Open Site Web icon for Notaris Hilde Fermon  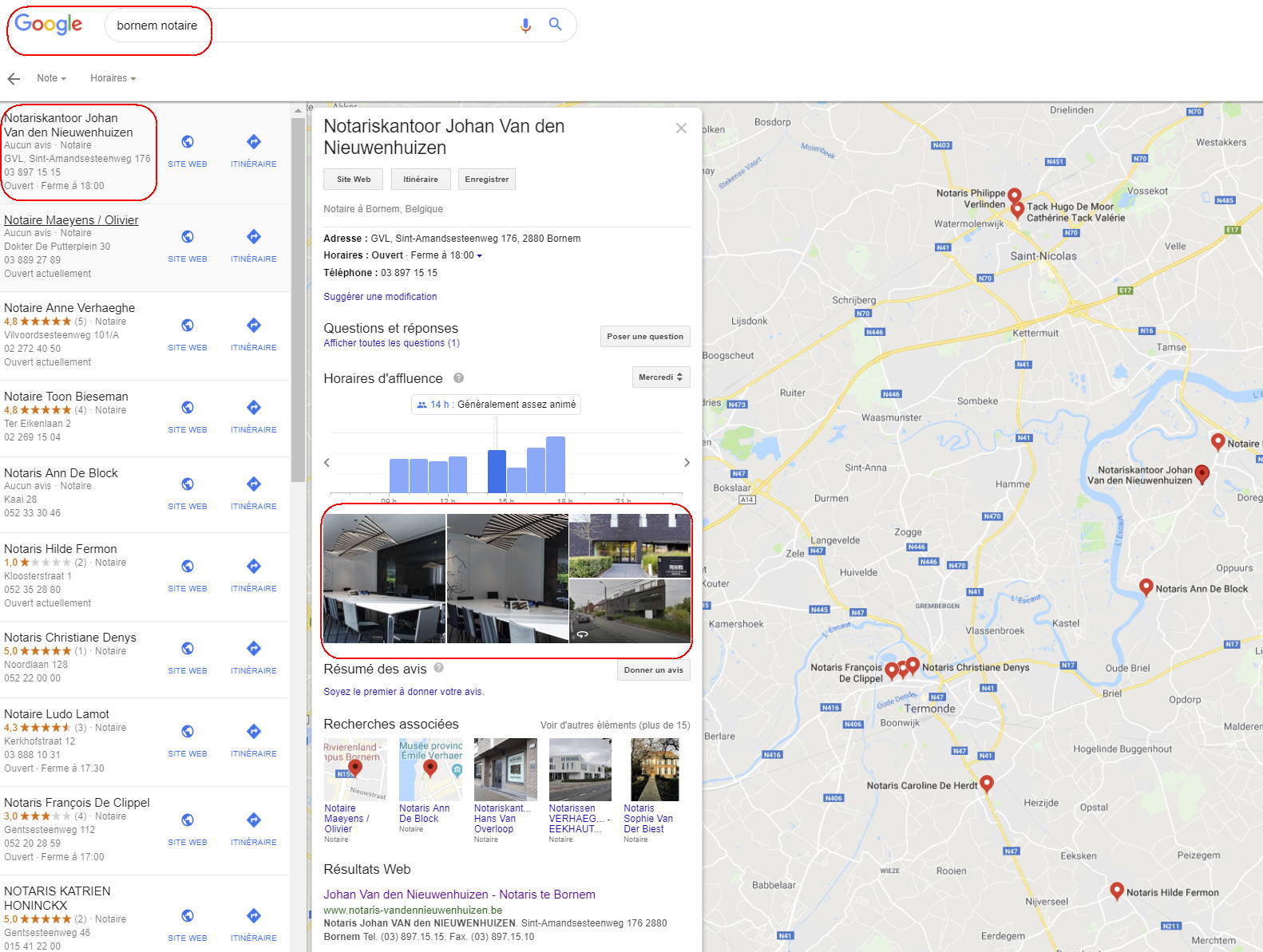188,566
